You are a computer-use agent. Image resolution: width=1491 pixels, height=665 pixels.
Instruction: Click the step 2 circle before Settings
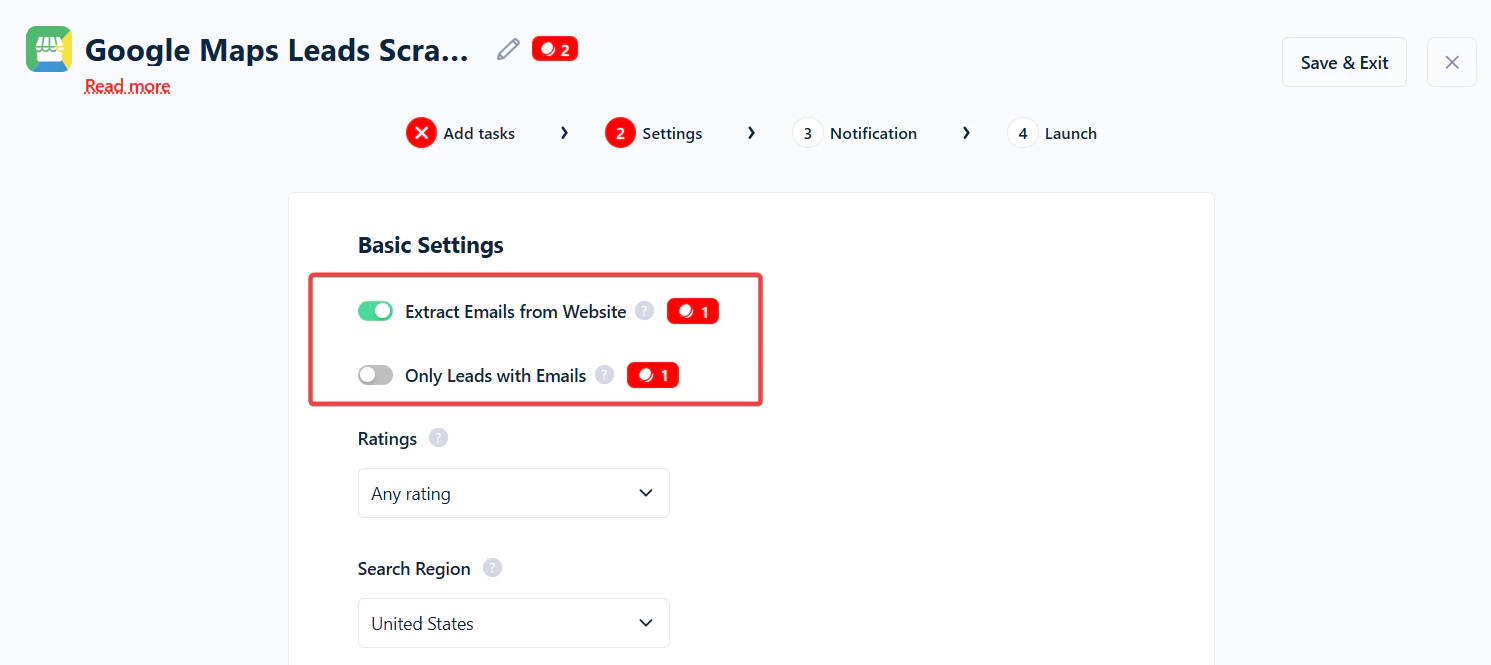pyautogui.click(x=621, y=133)
